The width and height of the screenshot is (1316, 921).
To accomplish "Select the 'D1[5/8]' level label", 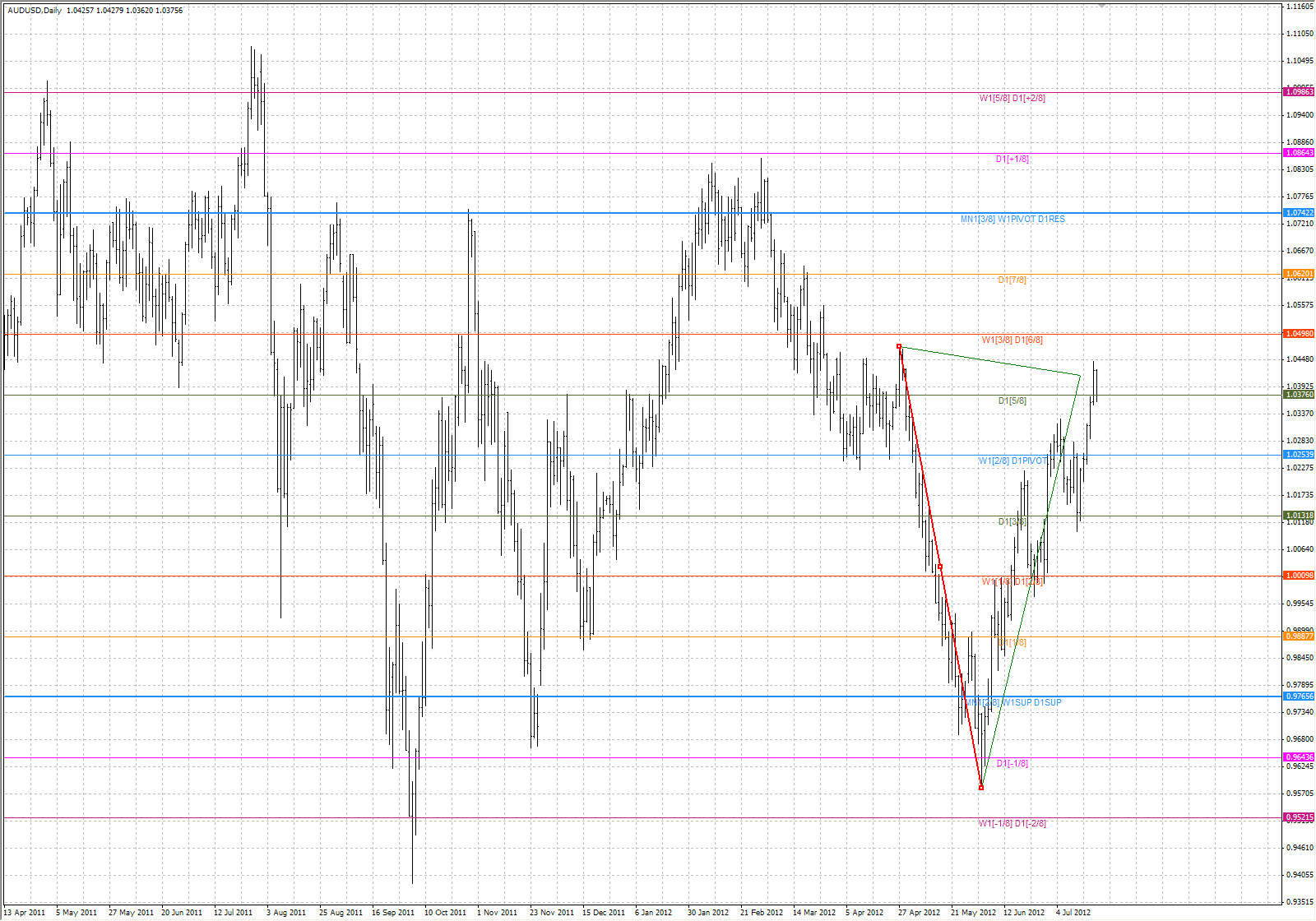I will (1012, 401).
